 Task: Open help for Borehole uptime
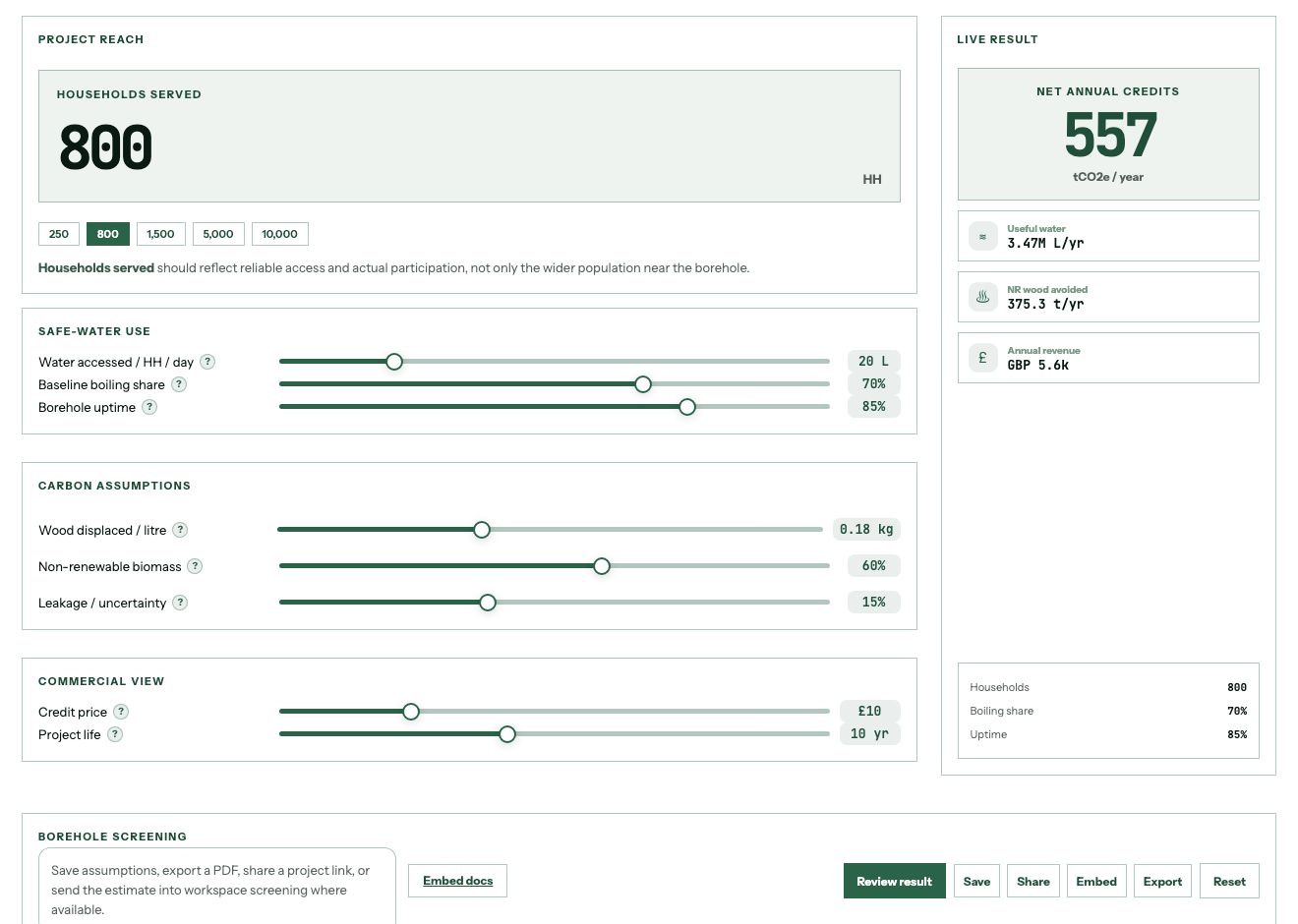click(x=149, y=407)
